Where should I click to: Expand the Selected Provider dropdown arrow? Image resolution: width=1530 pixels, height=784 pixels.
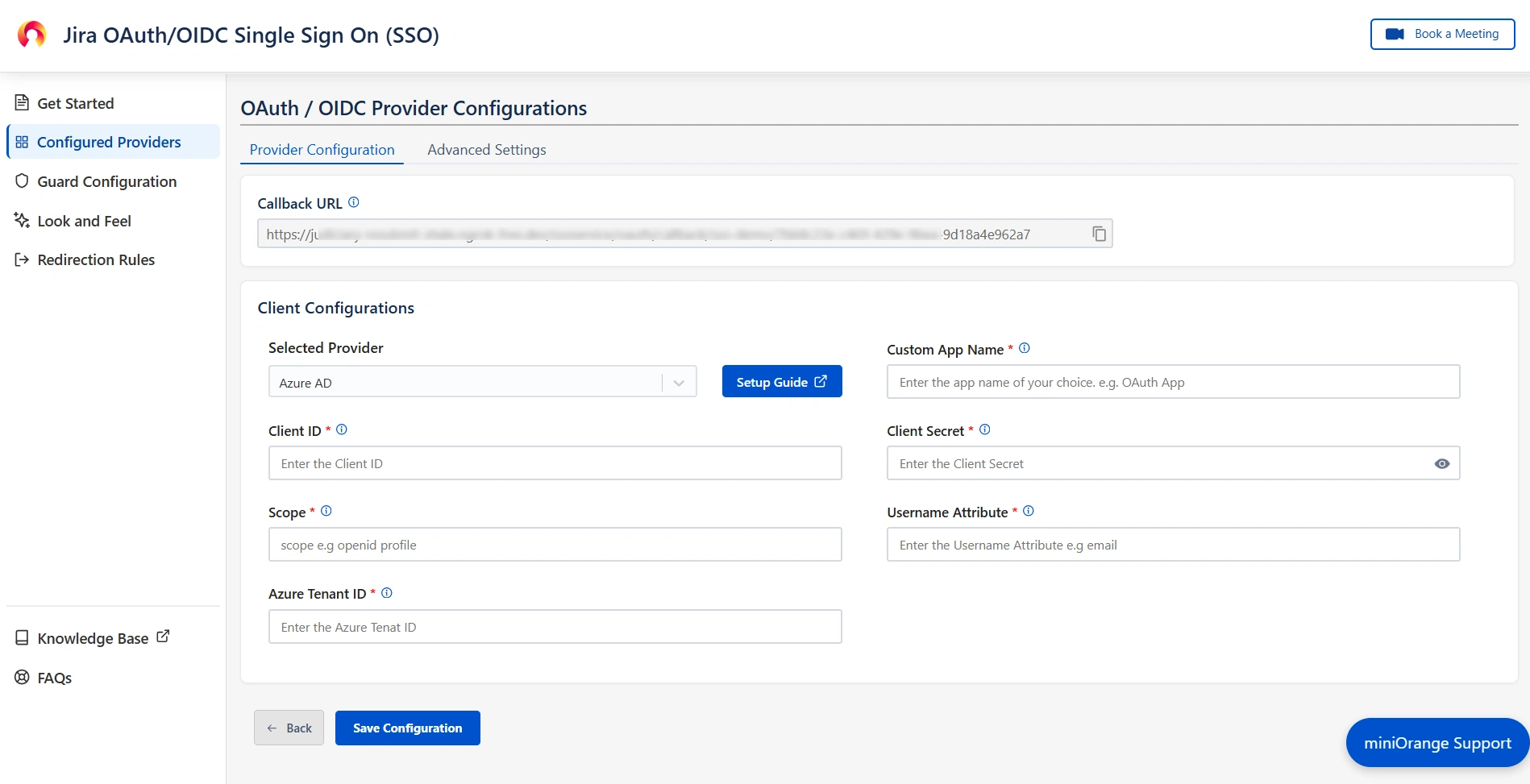(679, 383)
